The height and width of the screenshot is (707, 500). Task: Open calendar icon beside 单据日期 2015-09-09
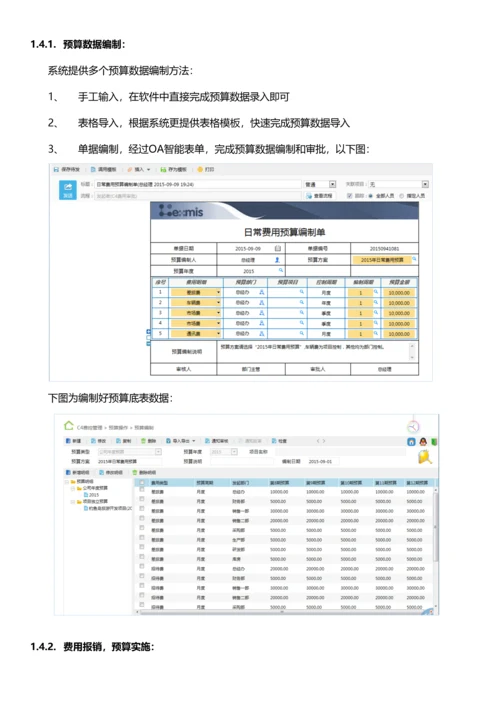[x=278, y=248]
